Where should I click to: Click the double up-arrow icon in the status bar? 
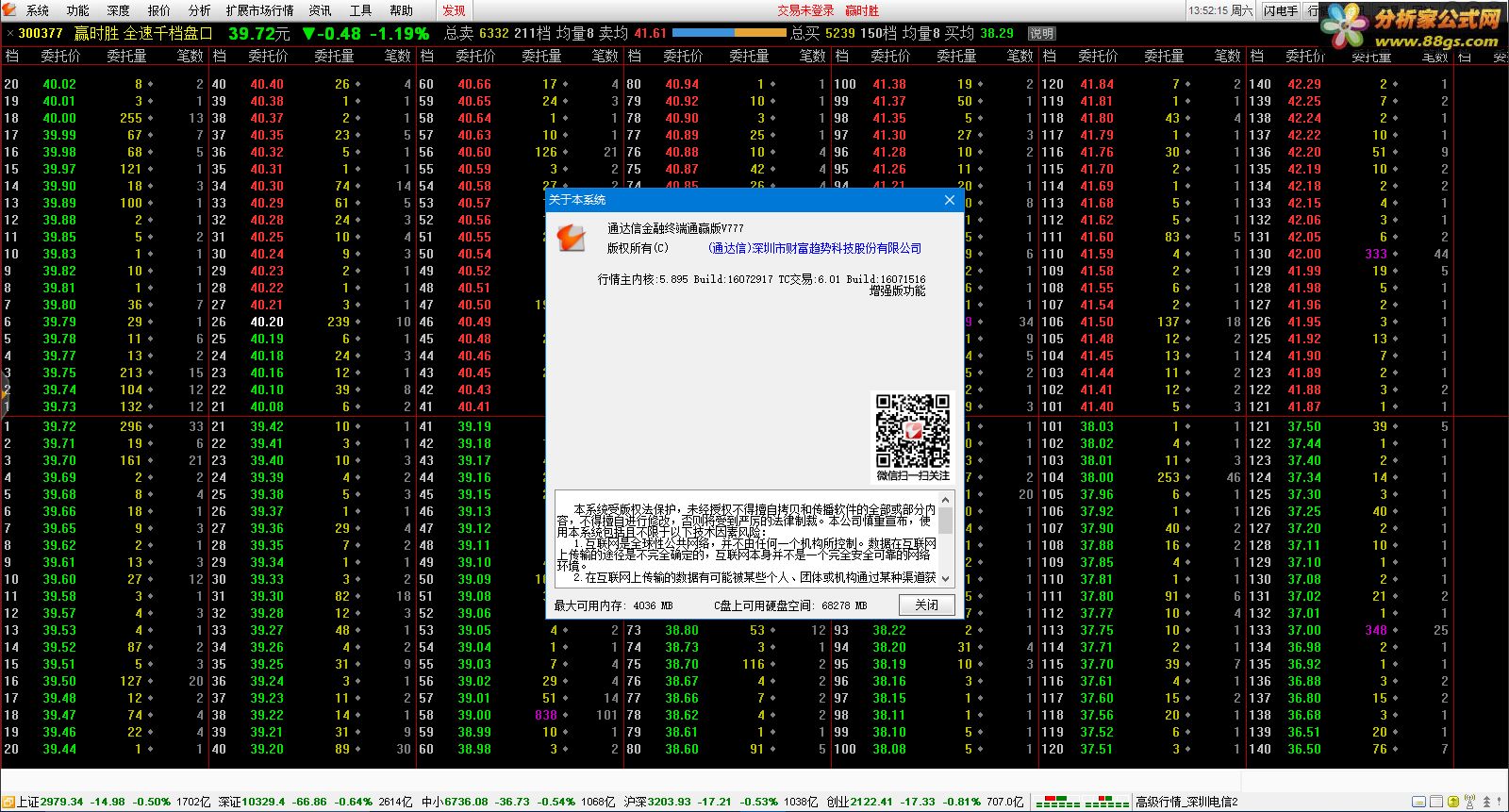pyautogui.click(x=1486, y=802)
